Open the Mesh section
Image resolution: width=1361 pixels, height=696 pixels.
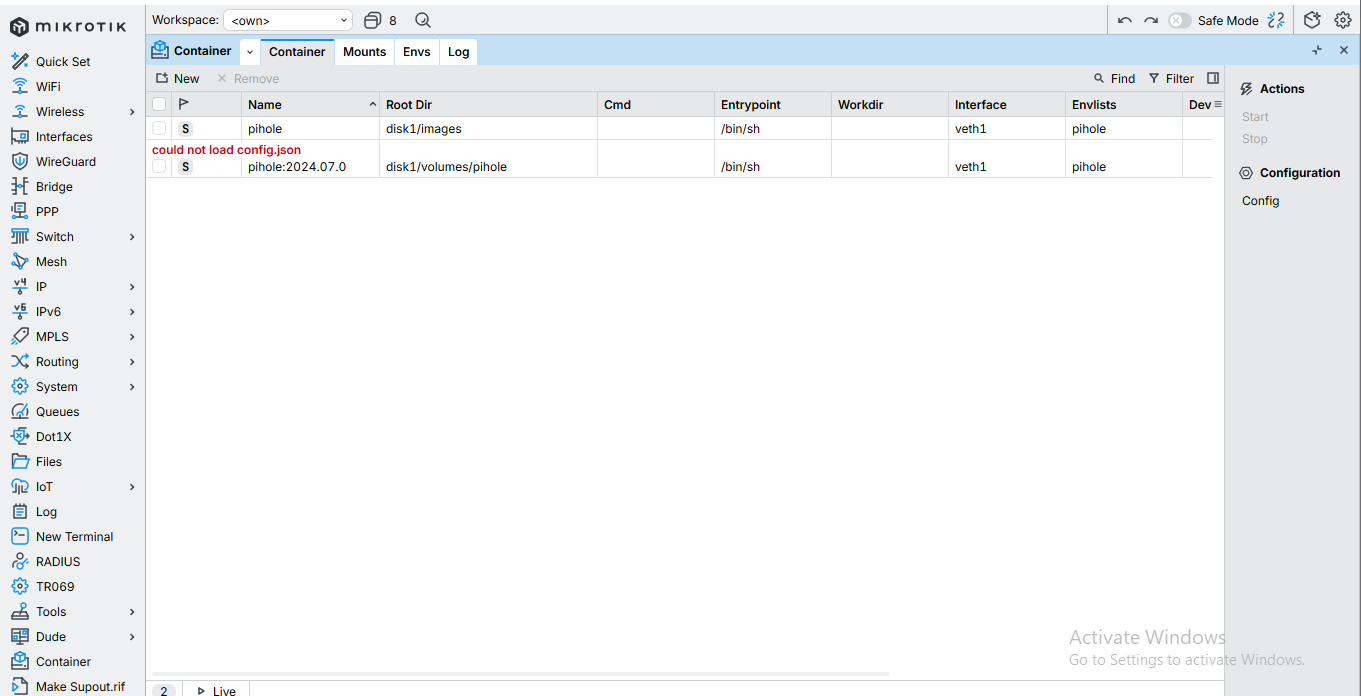pyautogui.click(x=51, y=261)
